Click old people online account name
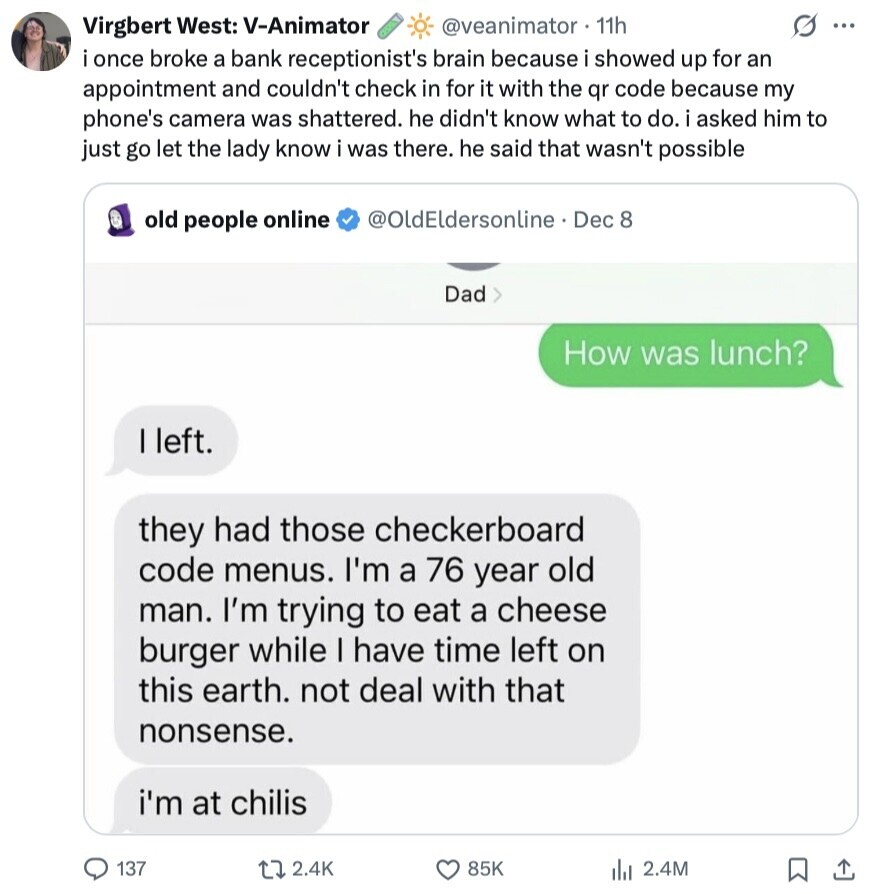The height and width of the screenshot is (894, 878). point(236,219)
